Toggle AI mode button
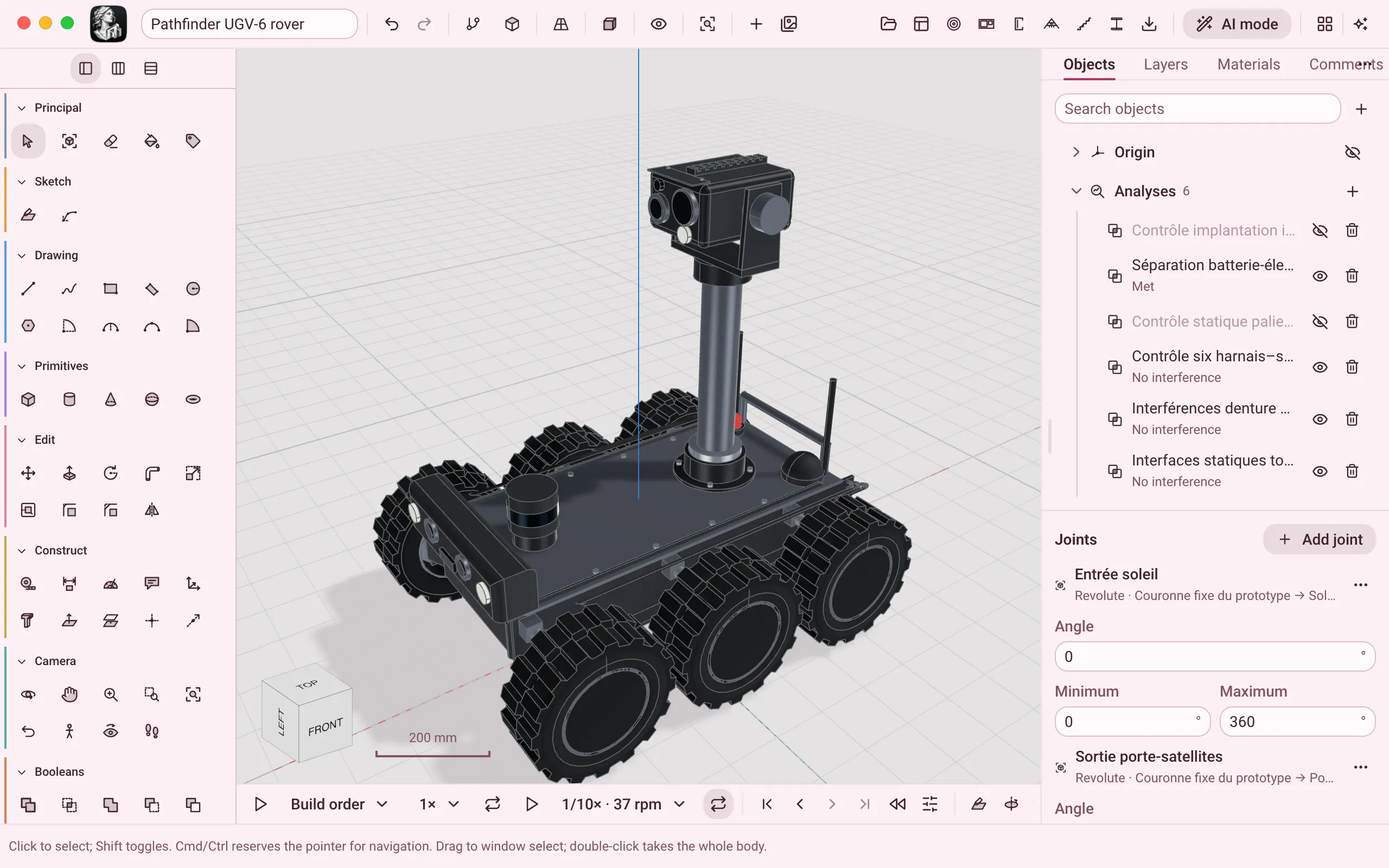 pos(1237,24)
